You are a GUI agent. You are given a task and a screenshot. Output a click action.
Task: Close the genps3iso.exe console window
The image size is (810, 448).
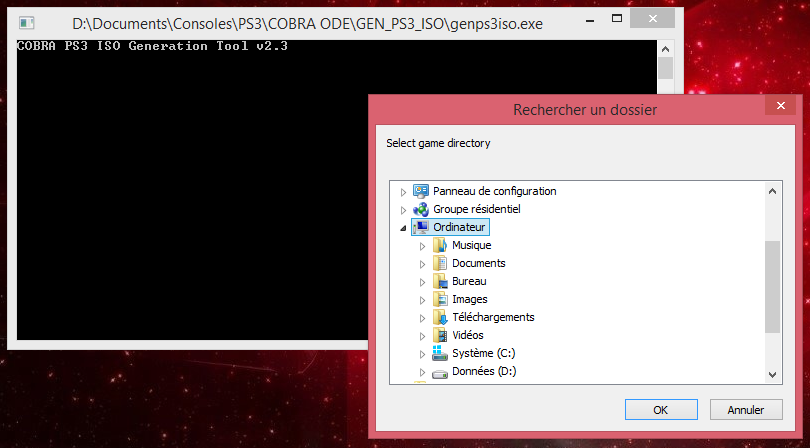point(653,19)
